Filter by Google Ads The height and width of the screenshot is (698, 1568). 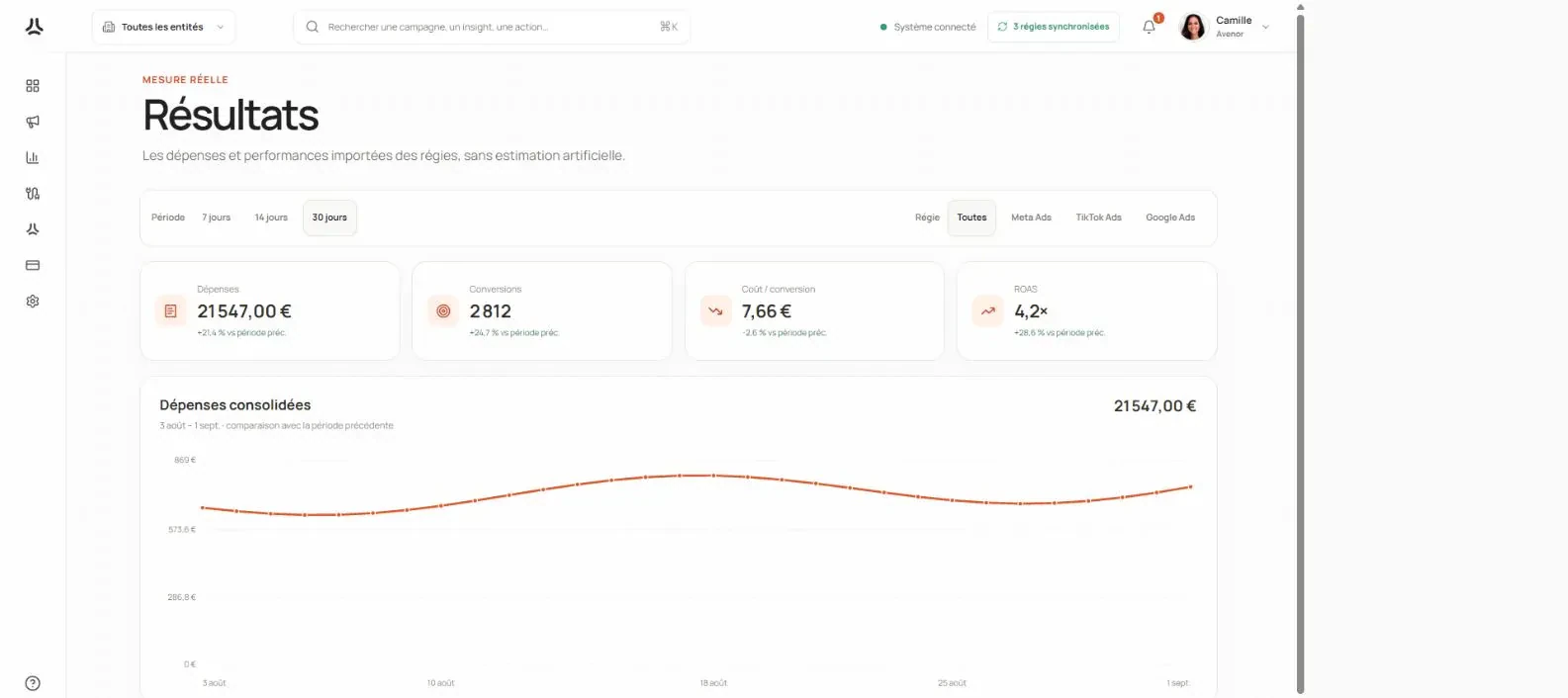pos(1170,218)
